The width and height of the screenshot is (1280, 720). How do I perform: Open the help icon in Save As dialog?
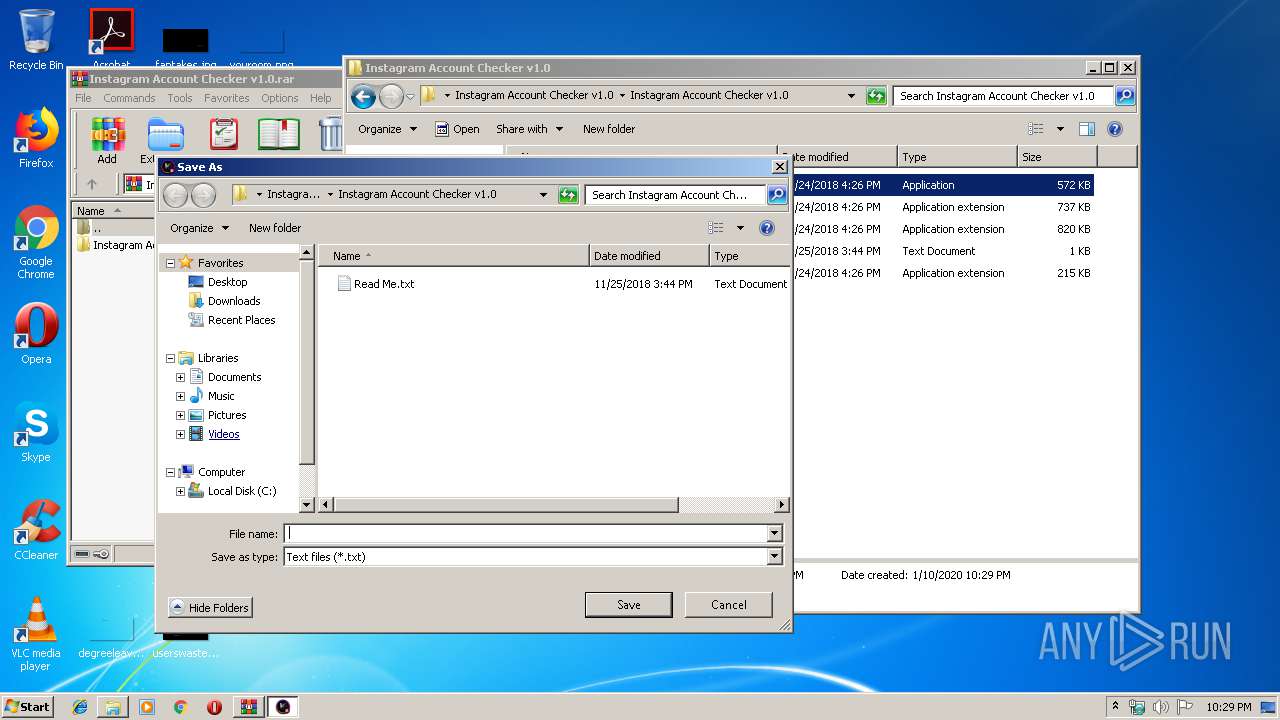[767, 228]
